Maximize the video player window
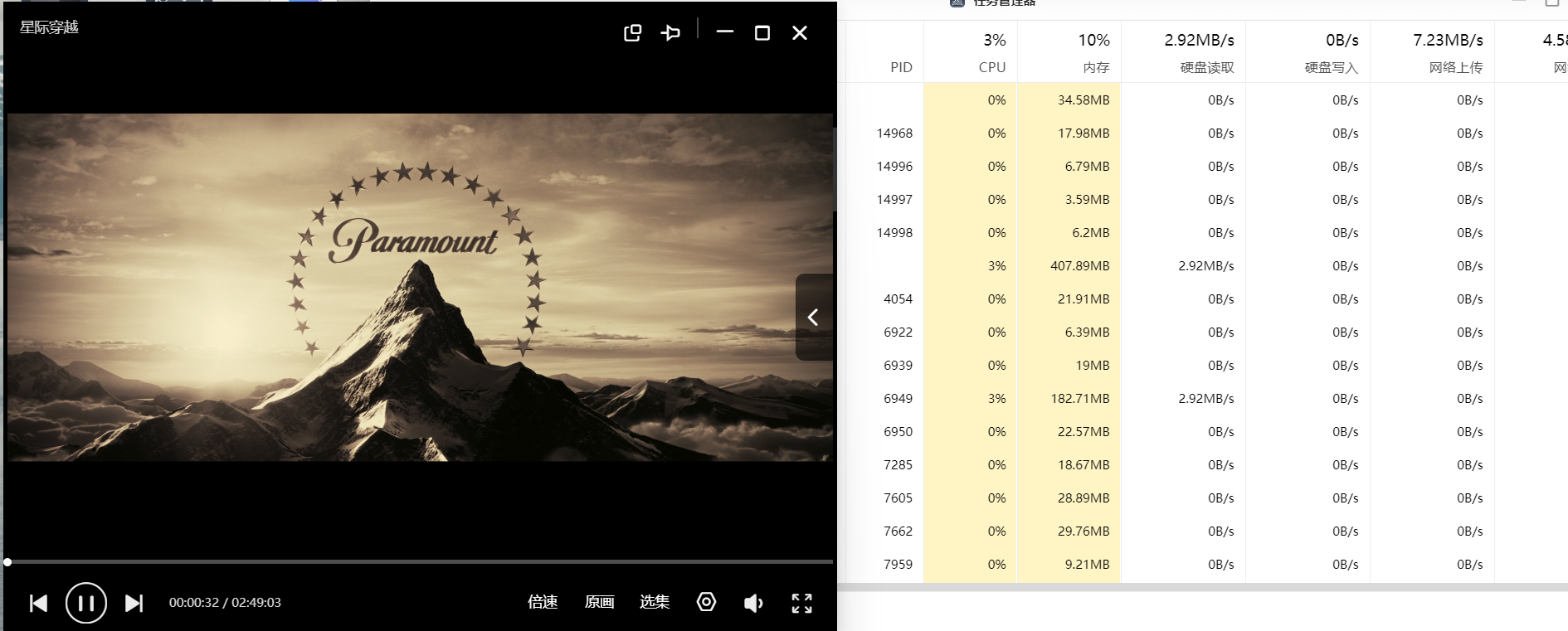 coord(762,32)
